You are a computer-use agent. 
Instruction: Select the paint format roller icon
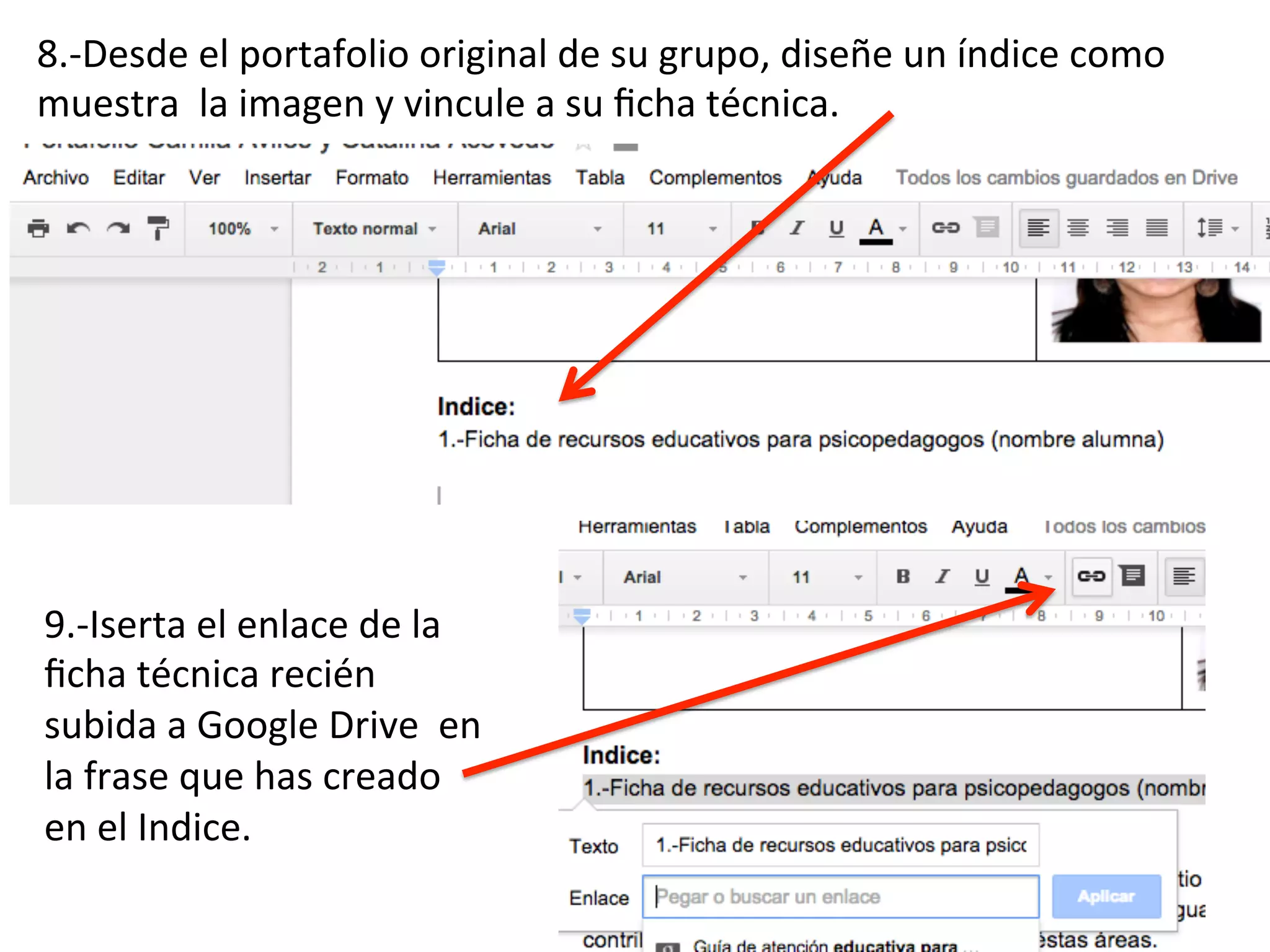click(158, 228)
